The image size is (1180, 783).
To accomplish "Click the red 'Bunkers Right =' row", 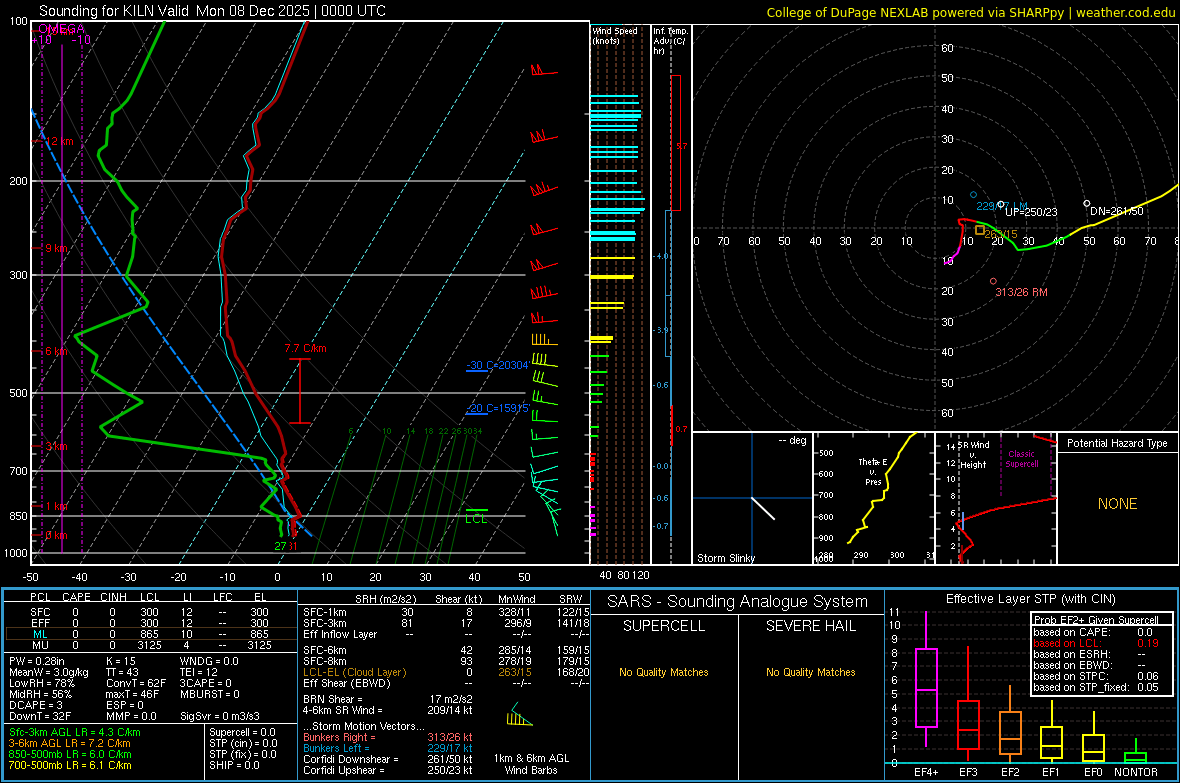I will (x=388, y=737).
